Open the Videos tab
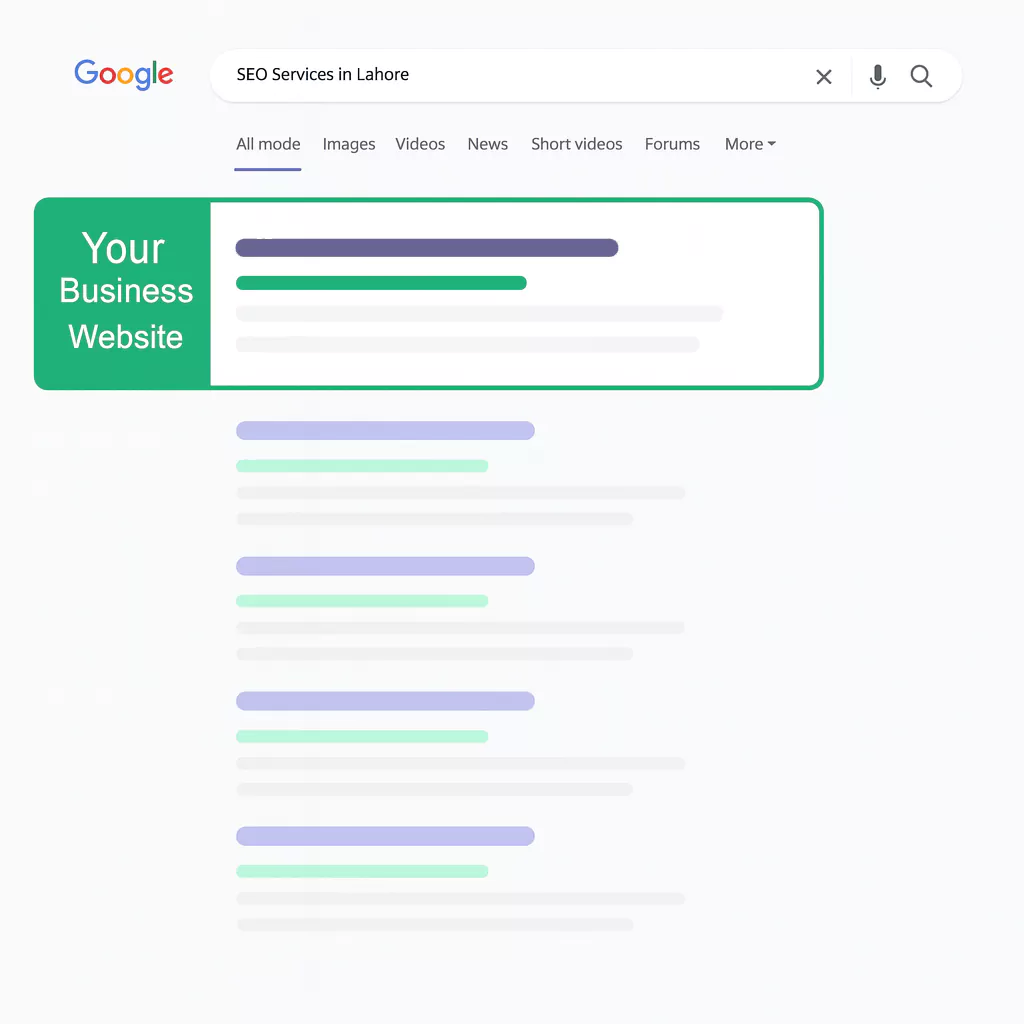The width and height of the screenshot is (1024, 1024). (420, 144)
